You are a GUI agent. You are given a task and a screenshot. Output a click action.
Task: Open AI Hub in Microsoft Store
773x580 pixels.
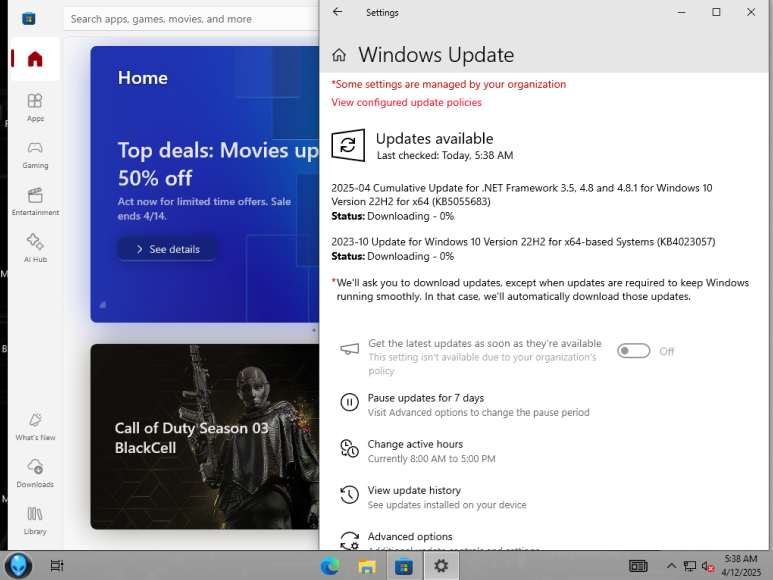[35, 248]
